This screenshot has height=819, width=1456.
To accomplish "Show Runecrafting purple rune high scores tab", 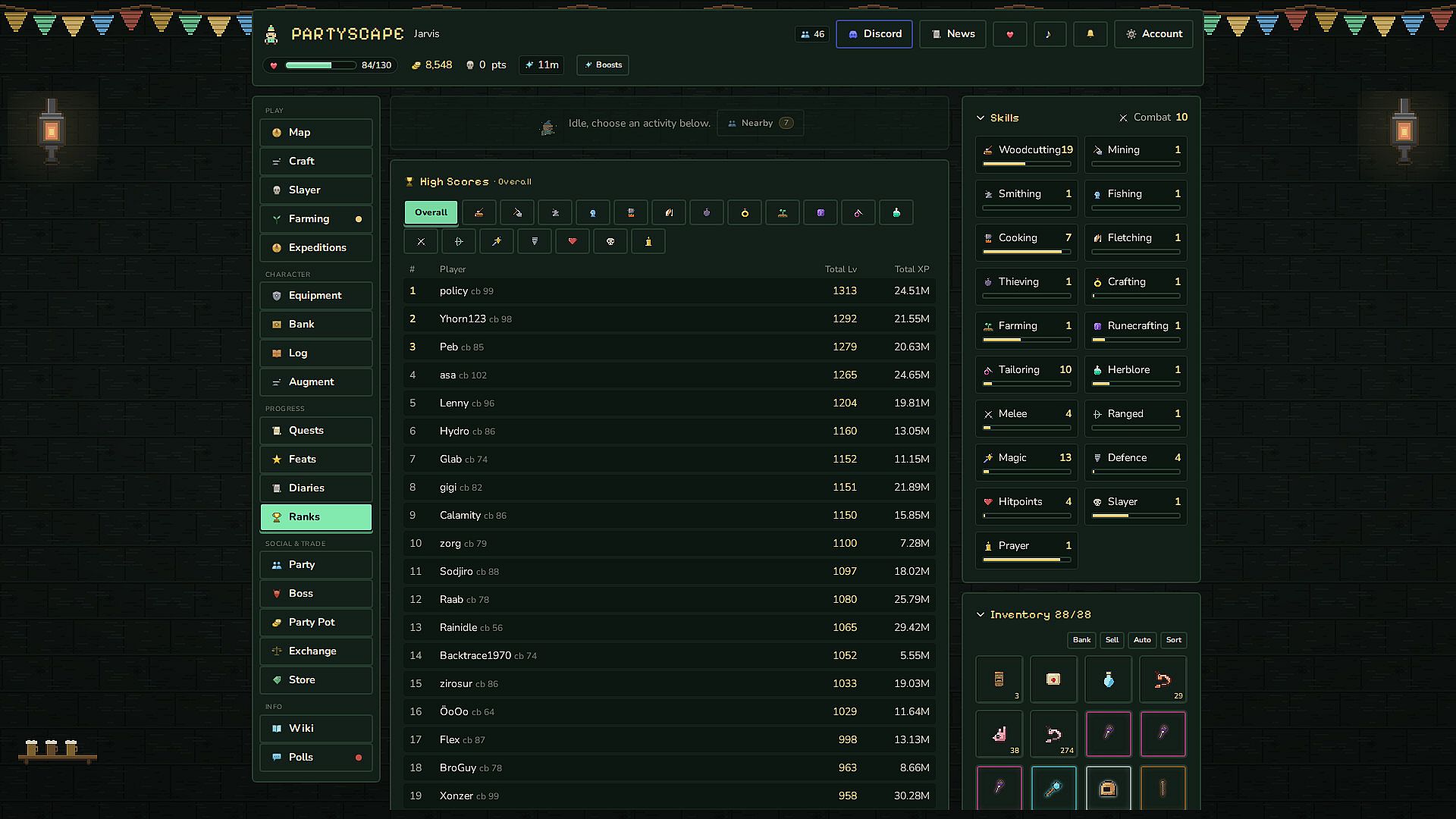I will point(820,213).
